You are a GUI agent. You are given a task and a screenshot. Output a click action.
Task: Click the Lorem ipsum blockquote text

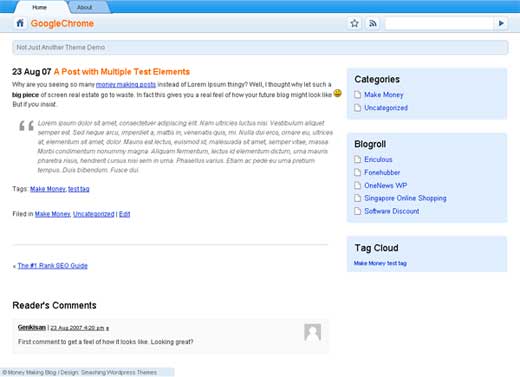185,146
